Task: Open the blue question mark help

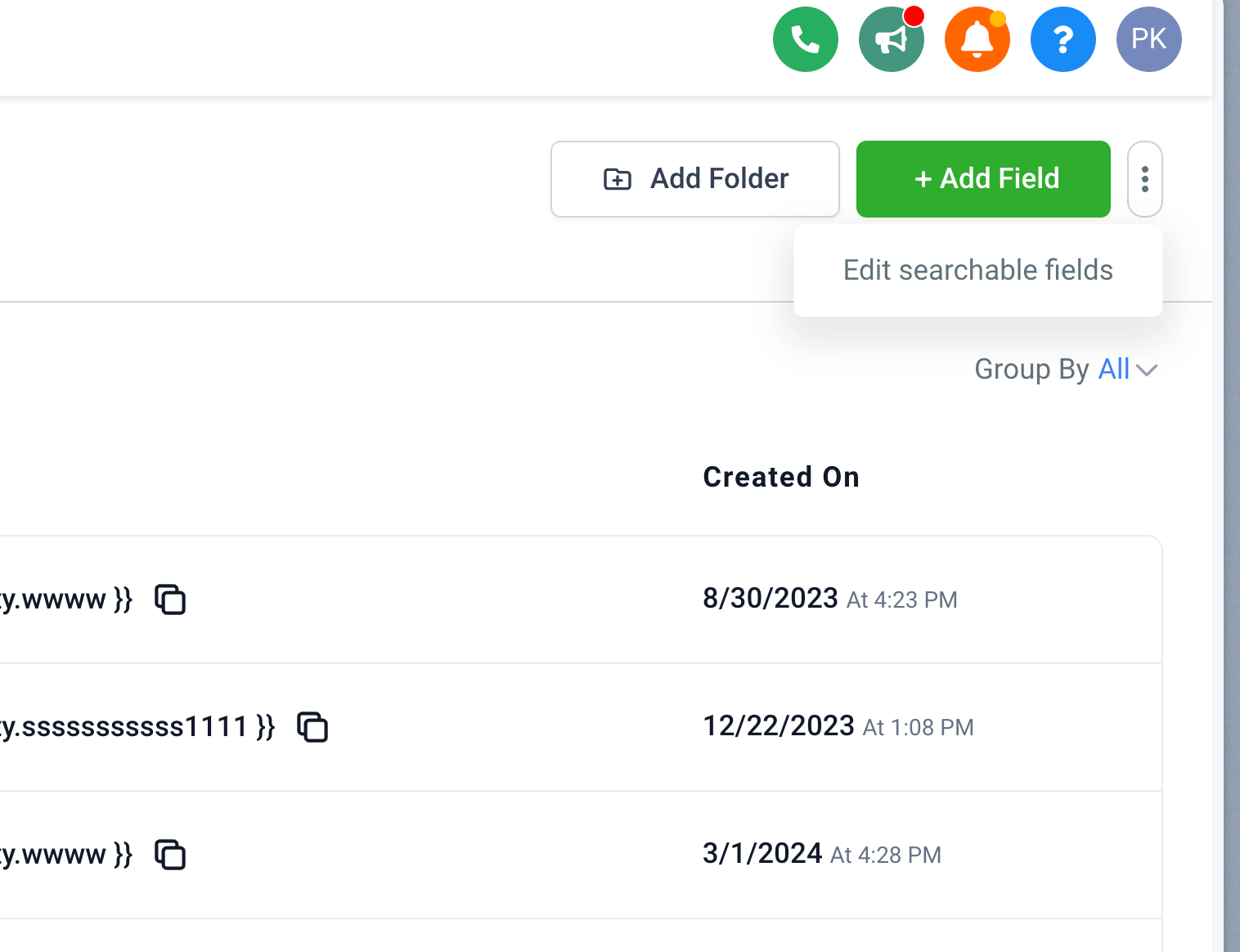Action: (x=1063, y=39)
